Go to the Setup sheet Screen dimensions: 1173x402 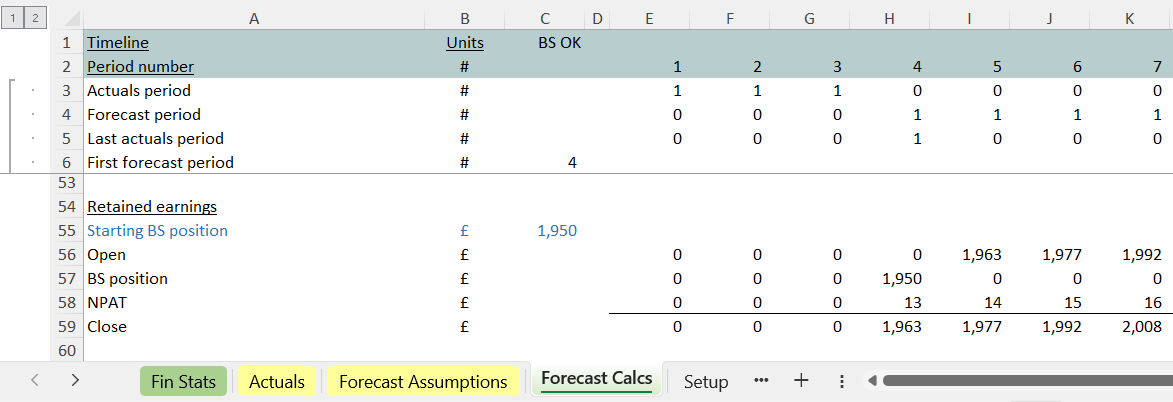[x=706, y=381]
